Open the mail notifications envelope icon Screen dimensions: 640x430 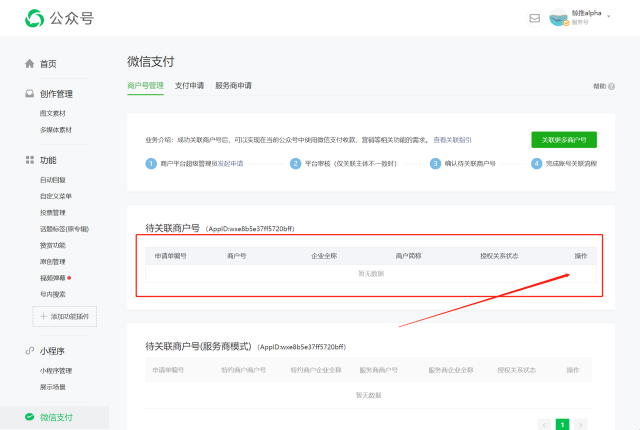coord(535,18)
